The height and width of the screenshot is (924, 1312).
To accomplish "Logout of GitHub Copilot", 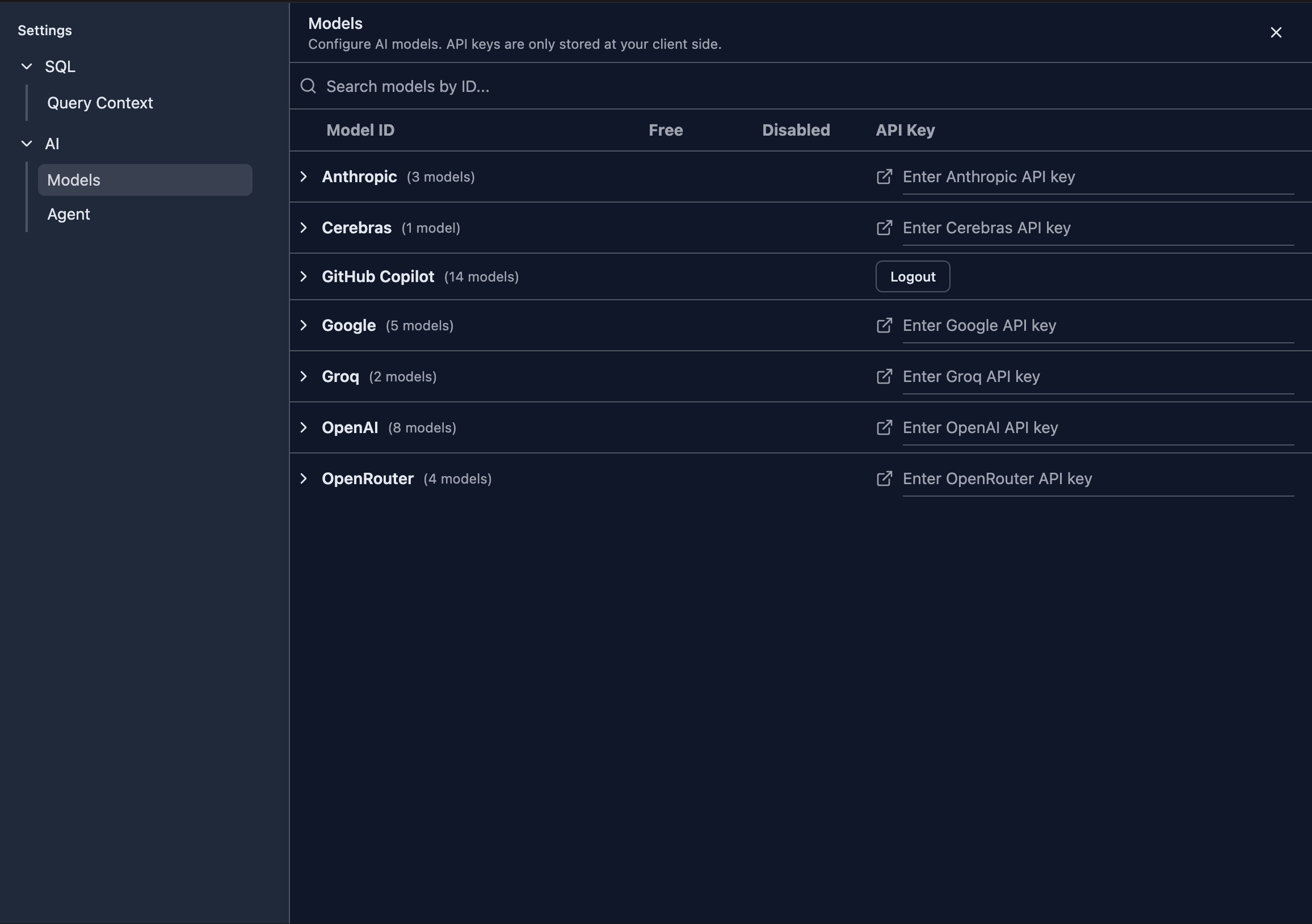I will (912, 276).
